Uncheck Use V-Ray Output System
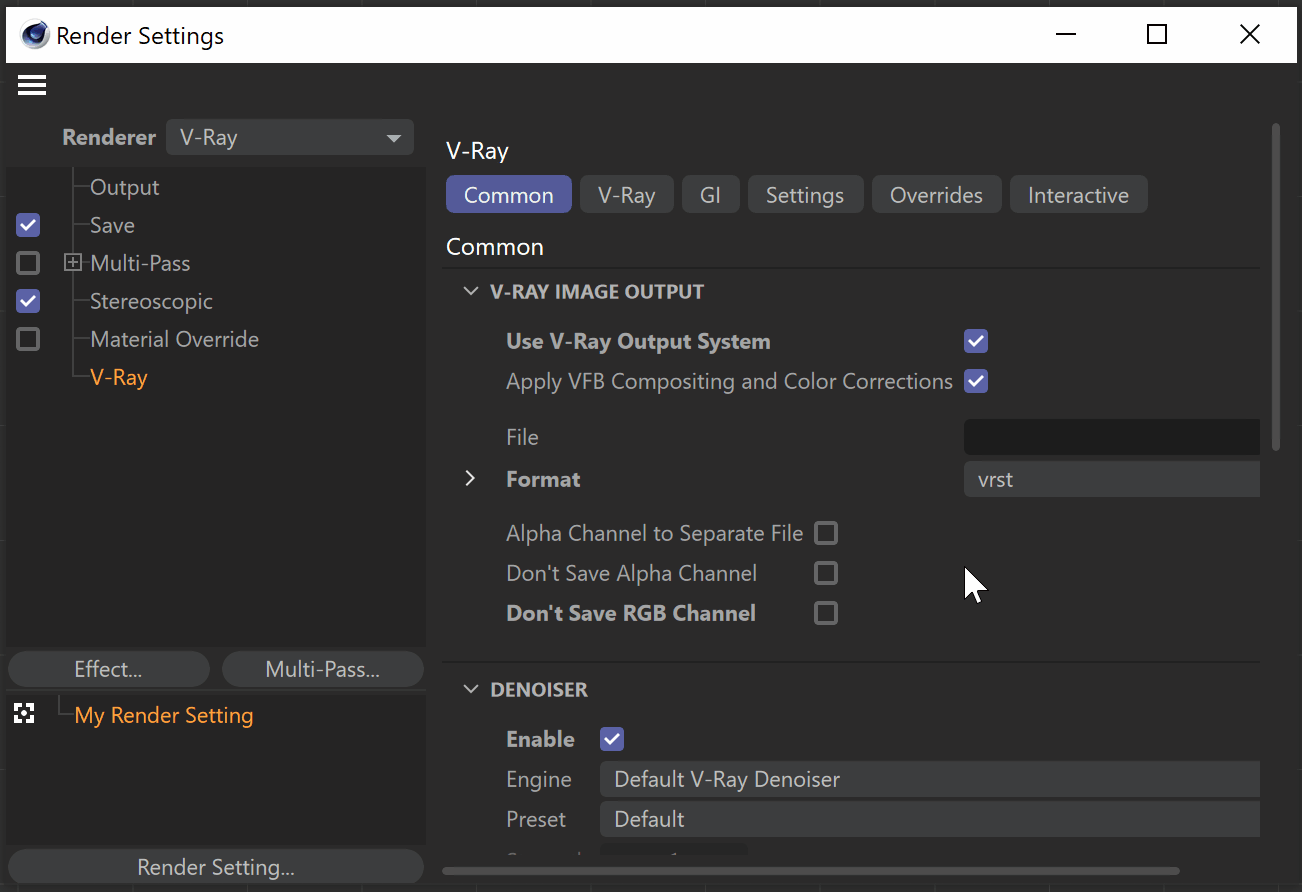 [976, 341]
